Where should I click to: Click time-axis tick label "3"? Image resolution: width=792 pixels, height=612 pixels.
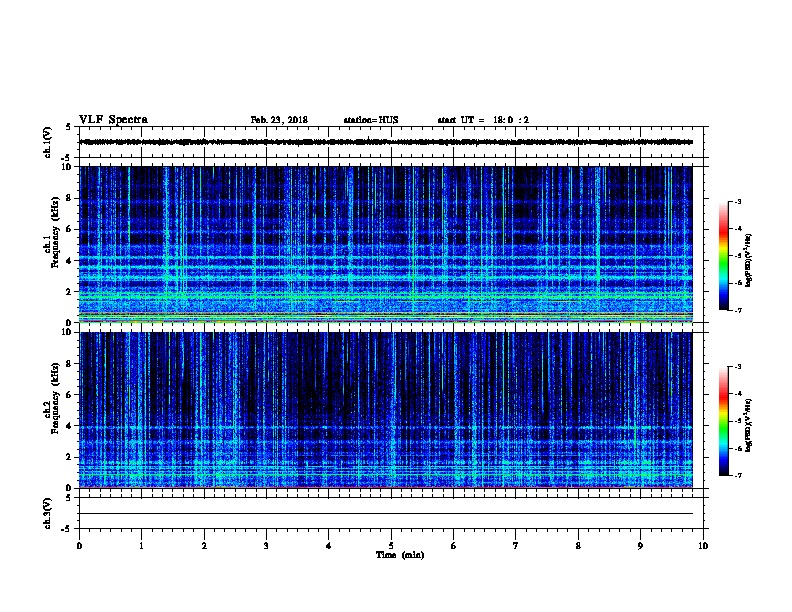pos(266,545)
